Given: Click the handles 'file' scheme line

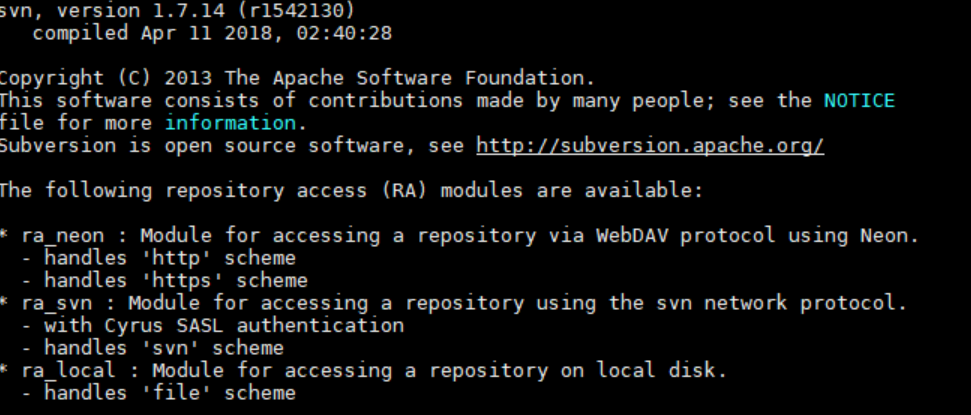Looking at the screenshot, I should (x=159, y=393).
